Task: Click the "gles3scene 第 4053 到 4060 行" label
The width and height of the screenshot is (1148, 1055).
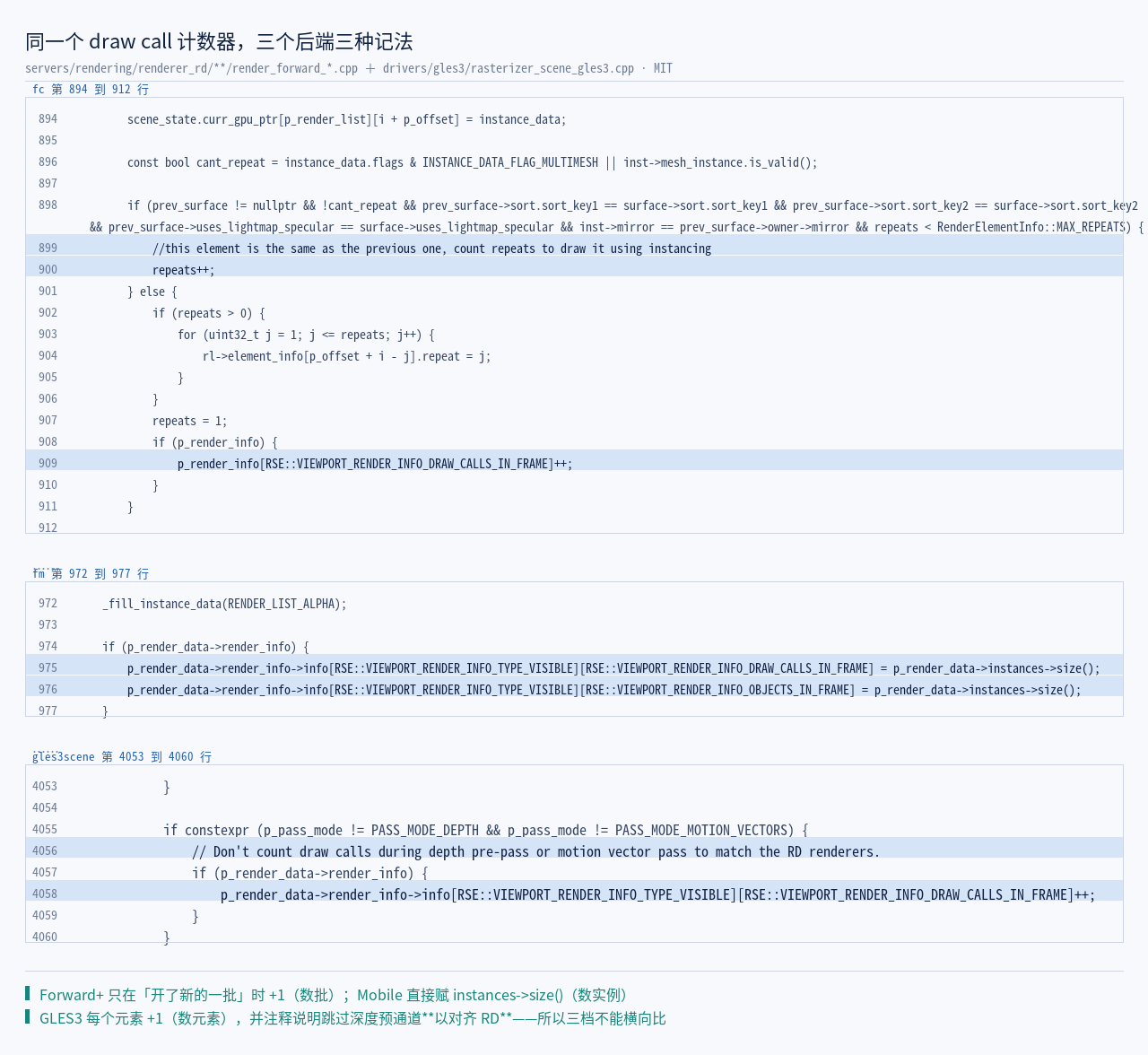Action: 122,757
